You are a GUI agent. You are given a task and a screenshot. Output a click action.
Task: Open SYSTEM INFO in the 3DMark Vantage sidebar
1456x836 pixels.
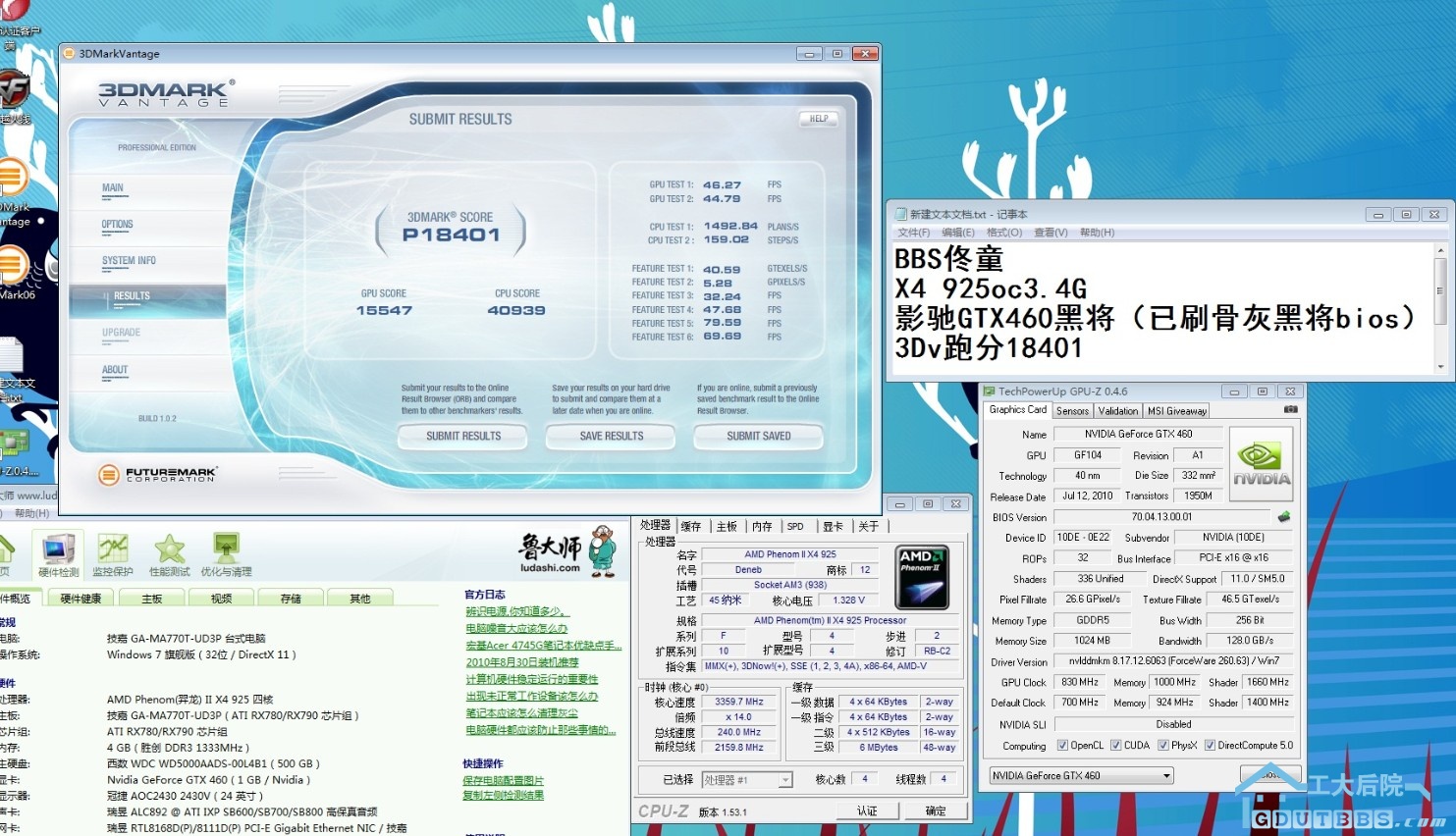pyautogui.click(x=129, y=261)
